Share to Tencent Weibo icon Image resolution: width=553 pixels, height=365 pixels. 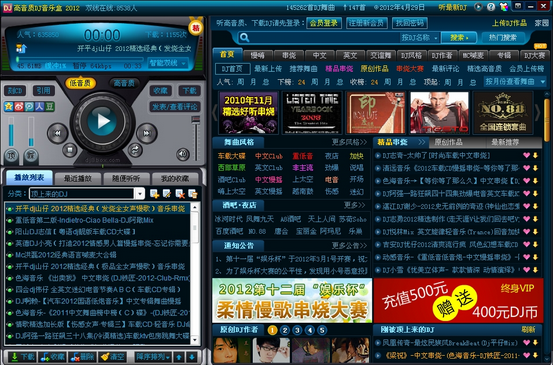click(x=29, y=107)
